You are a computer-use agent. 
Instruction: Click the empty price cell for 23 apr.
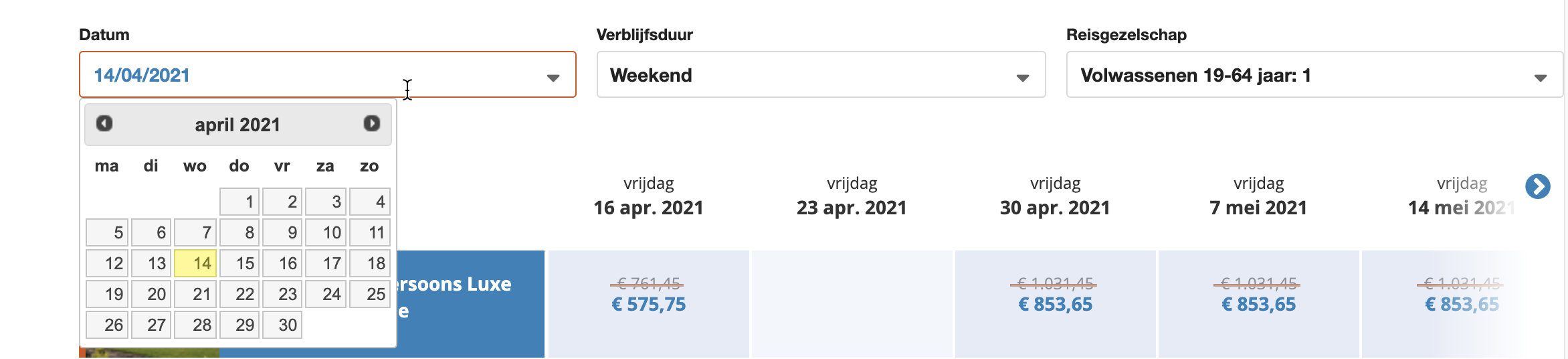852,304
